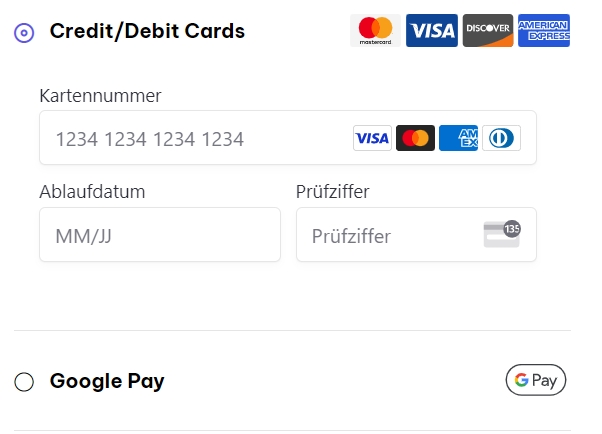Select the Google Pay radio button
Viewport: 602px width, 434px height.
(24, 382)
